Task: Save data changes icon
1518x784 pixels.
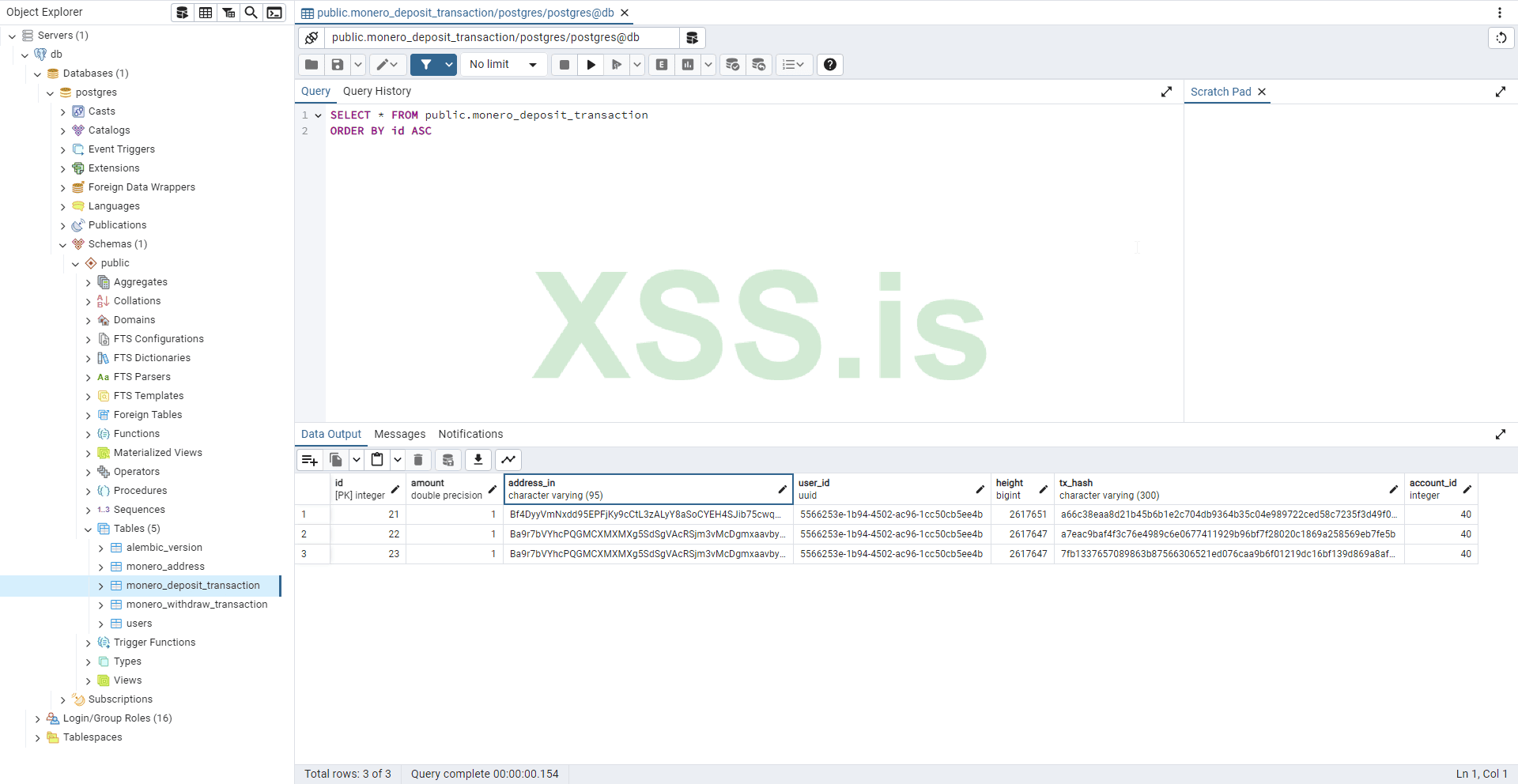Action: (x=448, y=460)
